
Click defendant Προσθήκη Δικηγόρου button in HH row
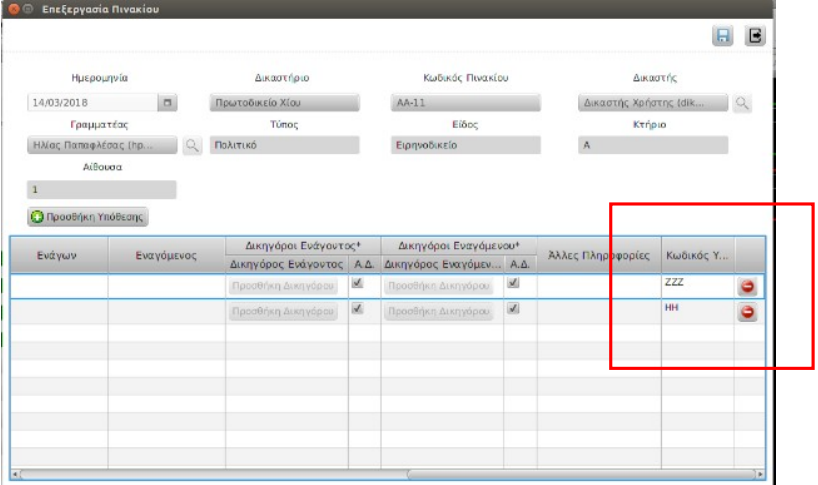(440, 311)
